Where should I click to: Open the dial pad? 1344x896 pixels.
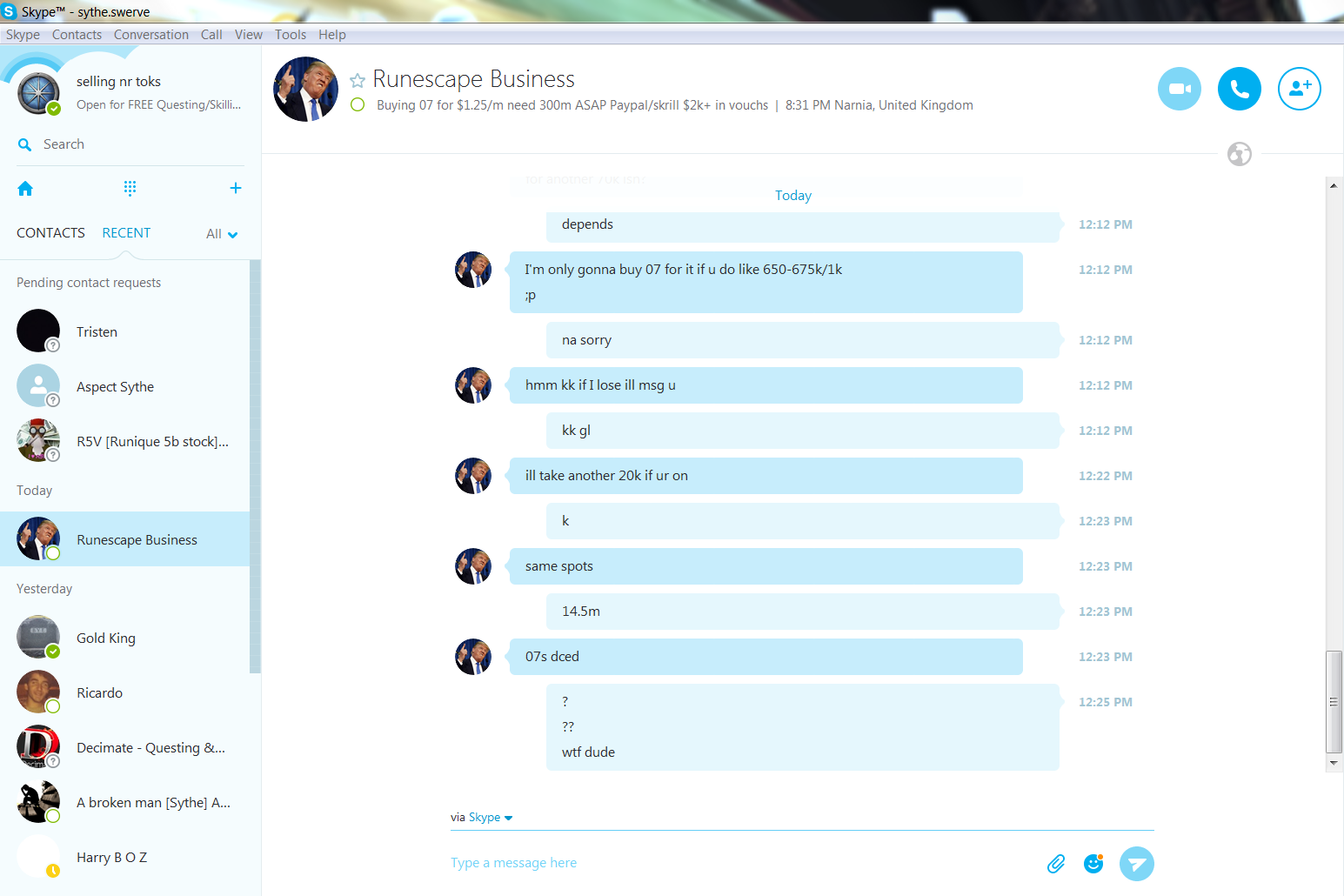[130, 188]
